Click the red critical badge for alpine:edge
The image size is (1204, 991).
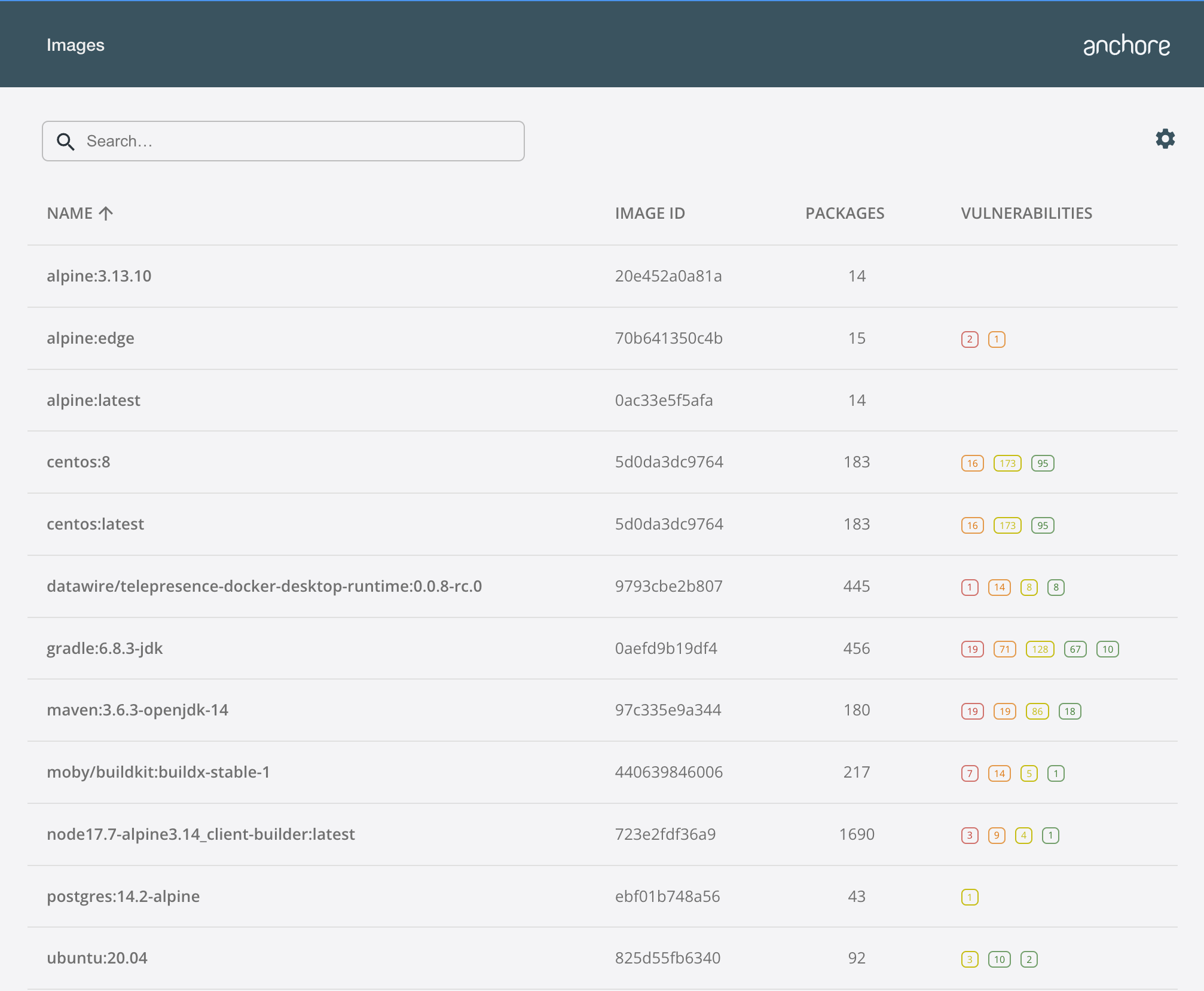point(969,339)
